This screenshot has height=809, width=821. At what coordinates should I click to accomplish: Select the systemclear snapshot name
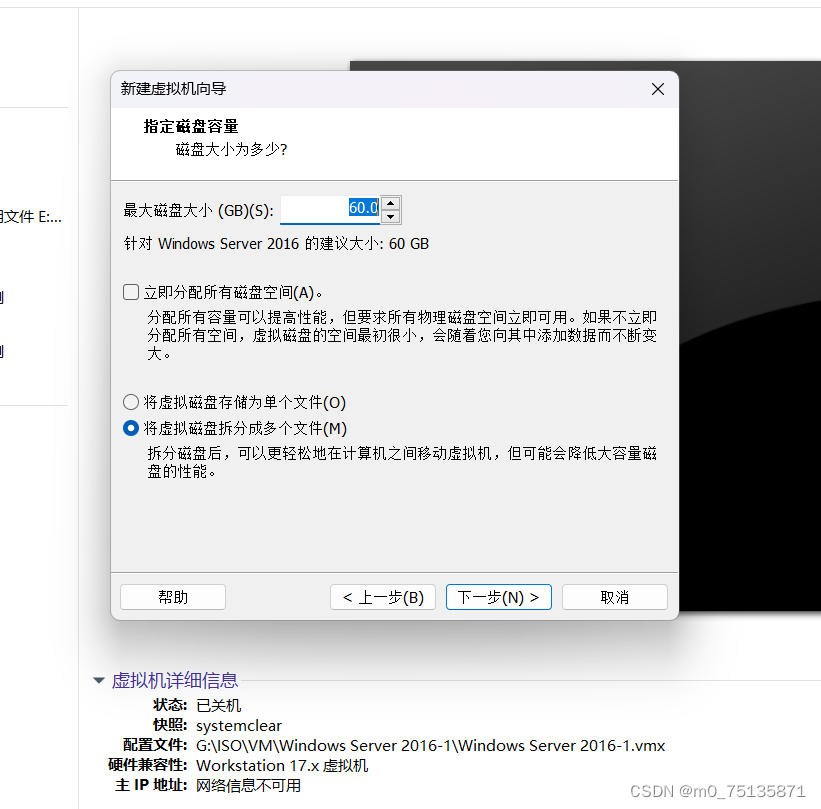click(238, 725)
